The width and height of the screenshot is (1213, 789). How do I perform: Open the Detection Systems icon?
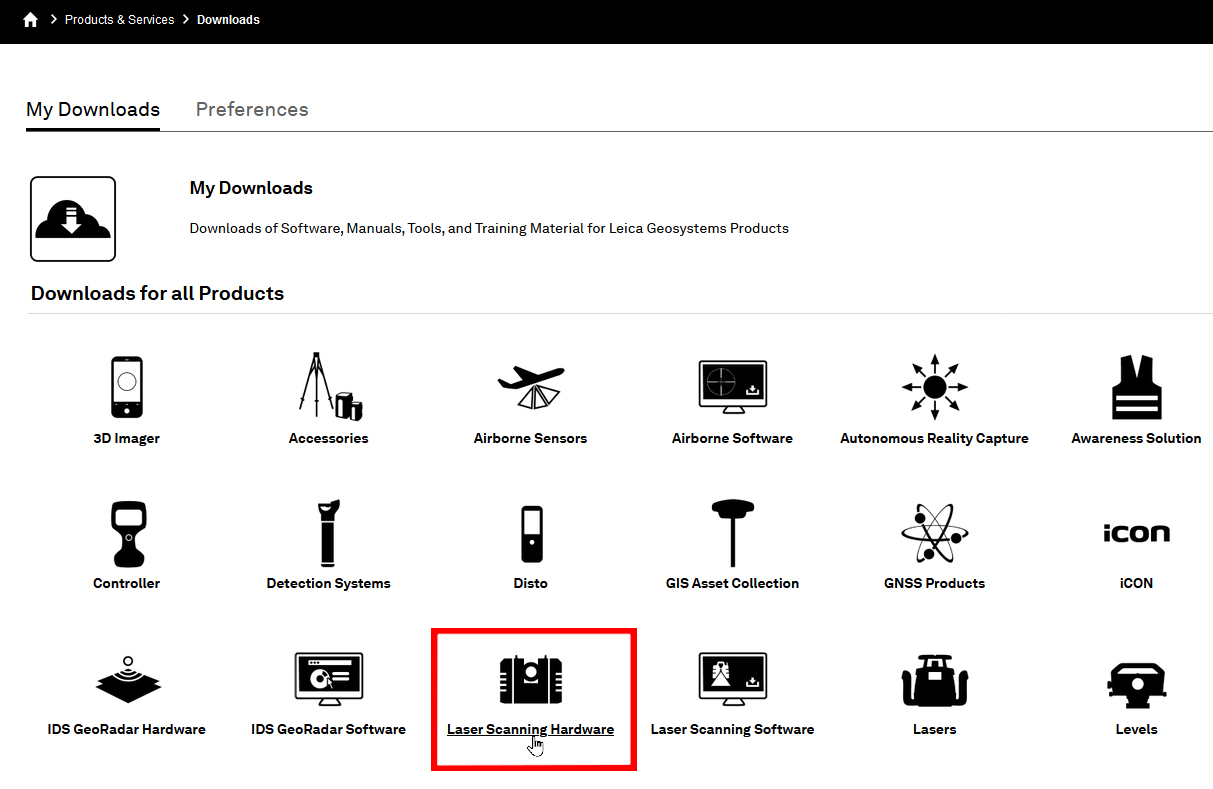[329, 534]
